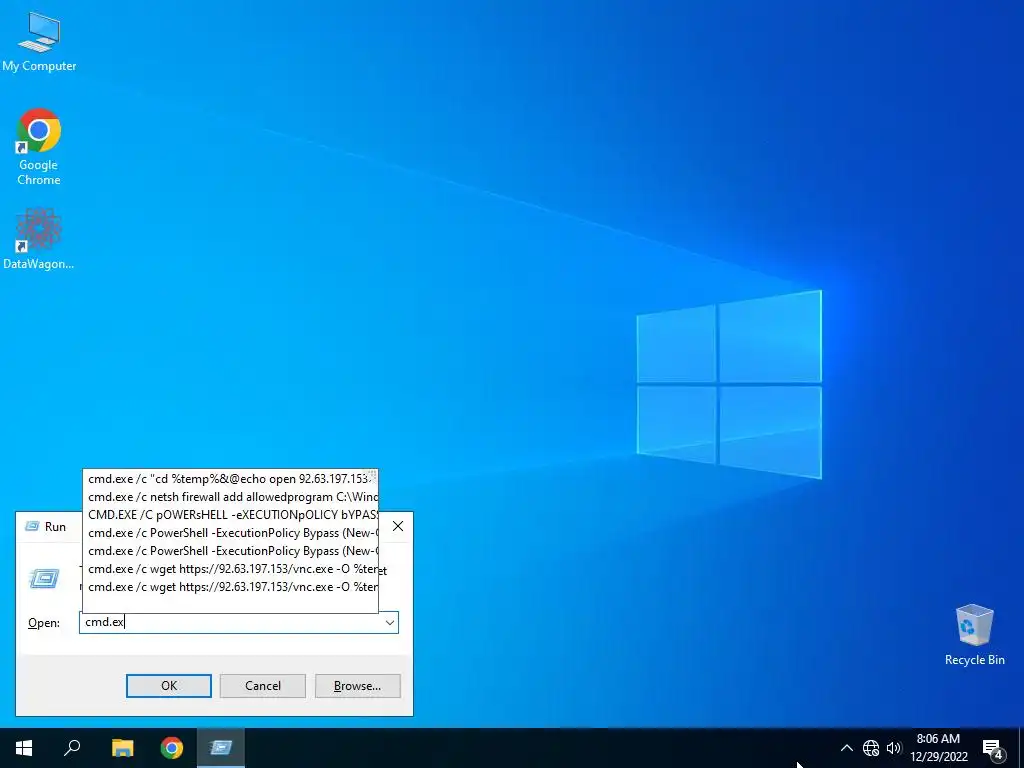Close the Run dialog
The image size is (1024, 768).
(398, 526)
